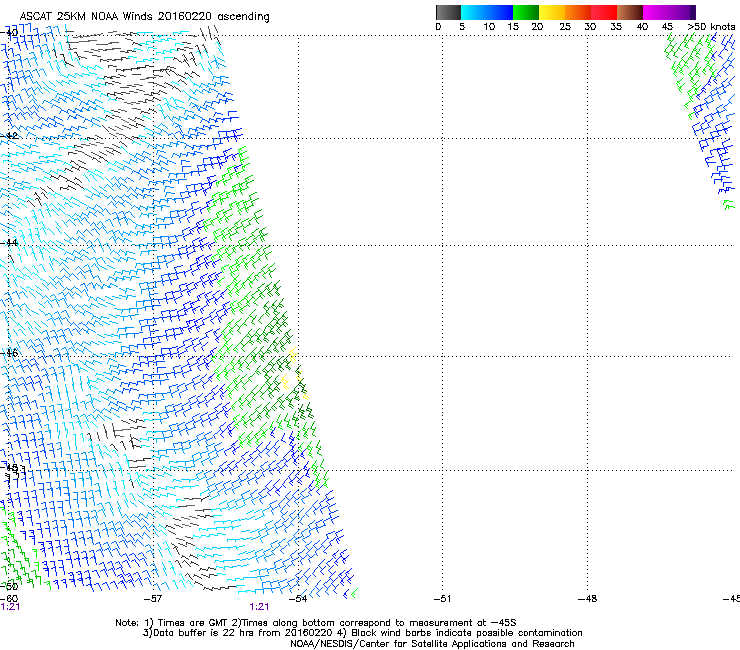Click the '25' legend scale label
The image size is (740, 650).
[565, 27]
